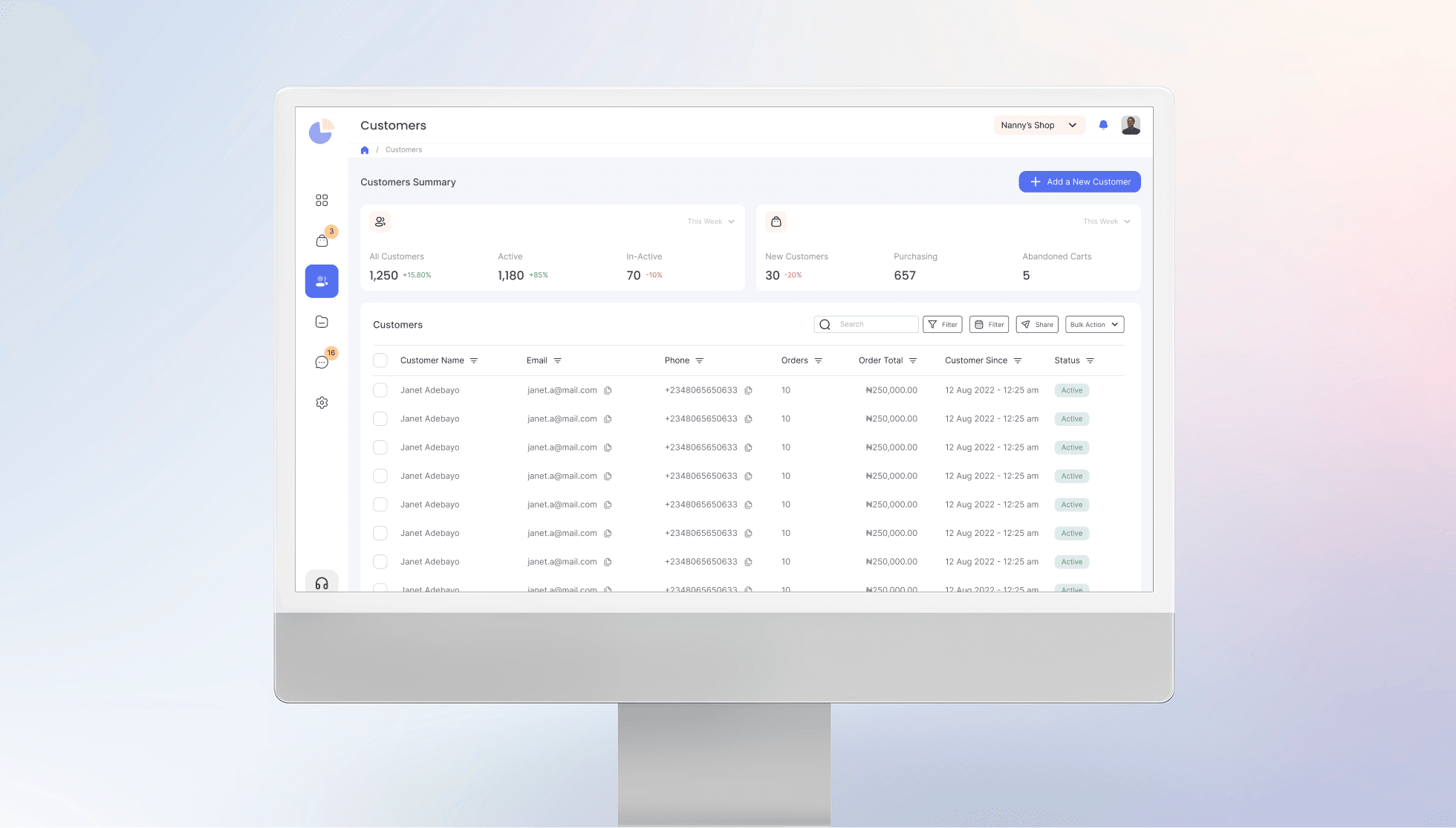Click the sort icon beside Orders header
This screenshot has height=828, width=1456.
(819, 360)
